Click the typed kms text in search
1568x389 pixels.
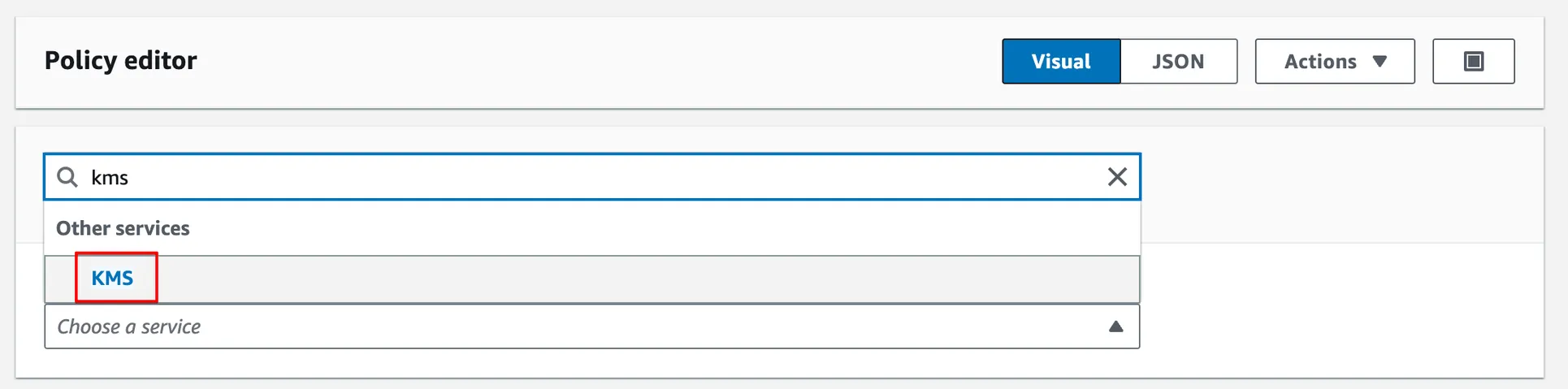(x=110, y=178)
